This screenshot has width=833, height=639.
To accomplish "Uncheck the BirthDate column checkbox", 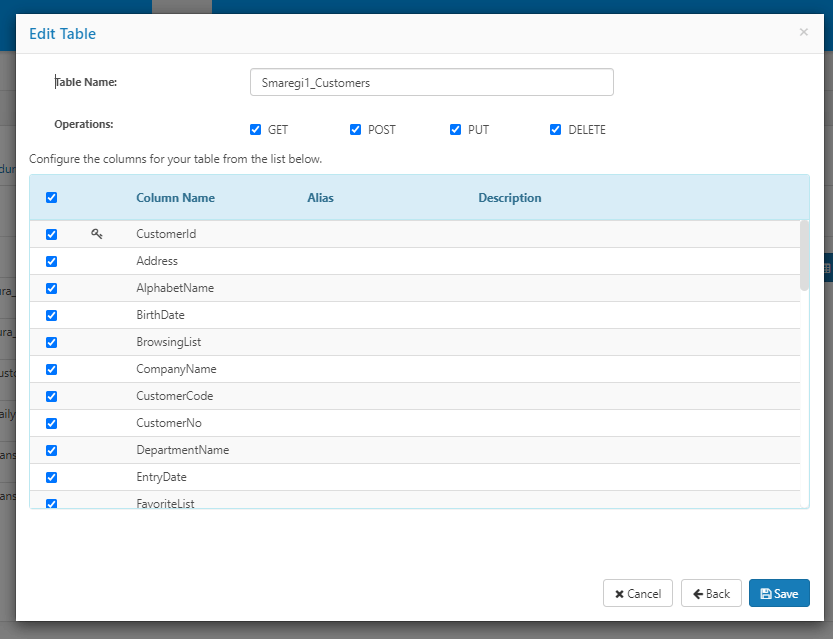I will tap(52, 316).
